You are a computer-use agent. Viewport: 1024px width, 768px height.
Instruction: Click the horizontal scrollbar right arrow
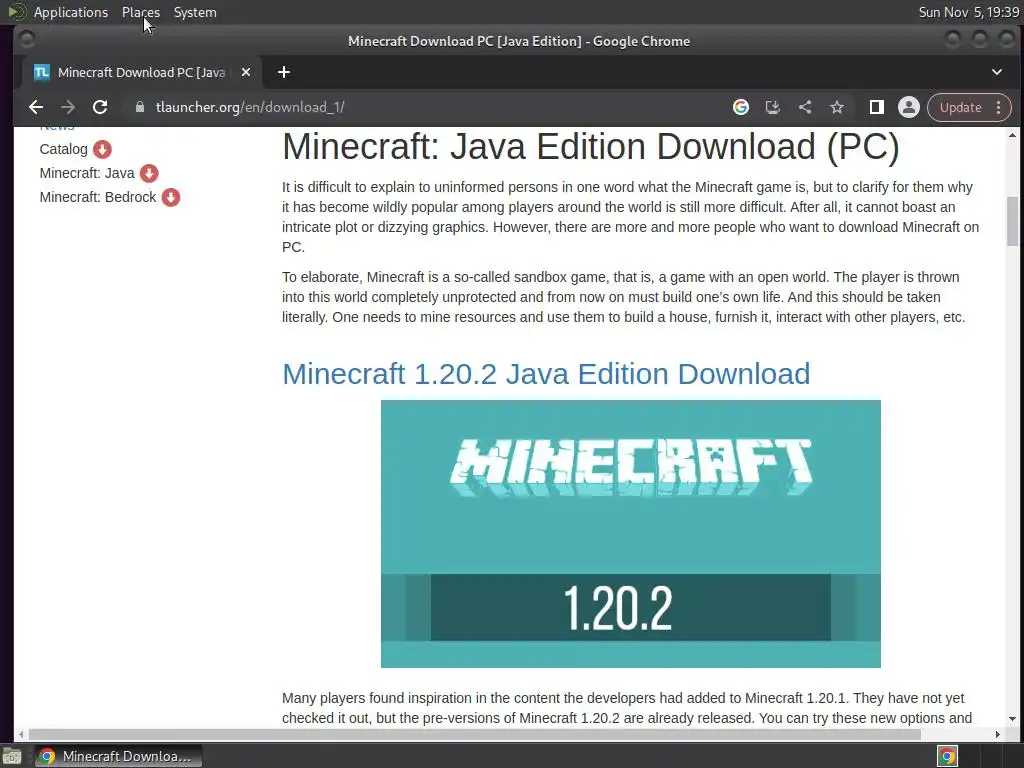click(x=997, y=735)
